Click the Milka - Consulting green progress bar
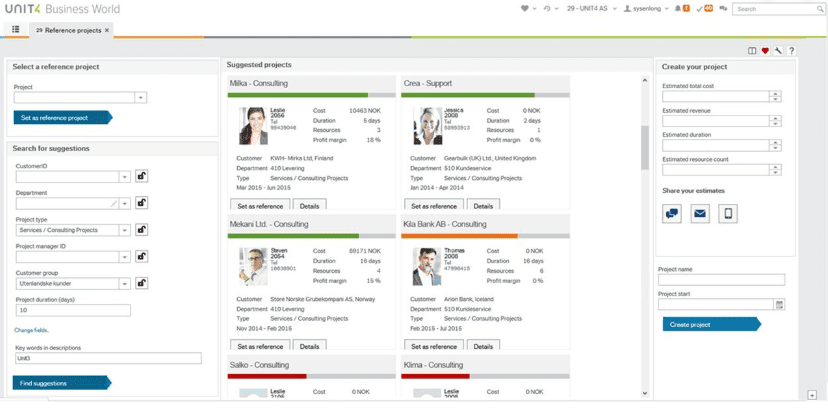Viewport: 828px width, 410px height. pyautogui.click(x=298, y=95)
